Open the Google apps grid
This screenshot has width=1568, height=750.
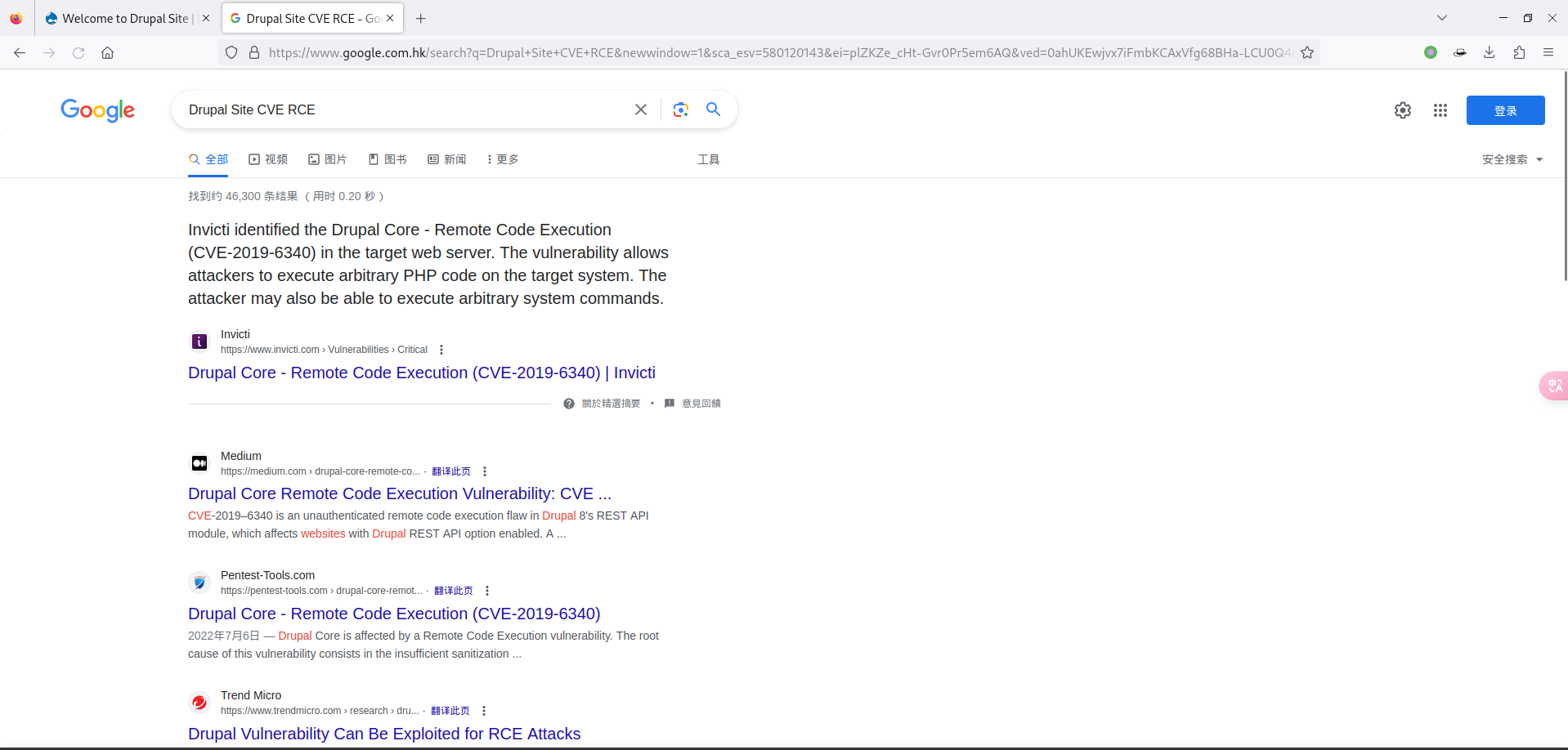(x=1440, y=110)
